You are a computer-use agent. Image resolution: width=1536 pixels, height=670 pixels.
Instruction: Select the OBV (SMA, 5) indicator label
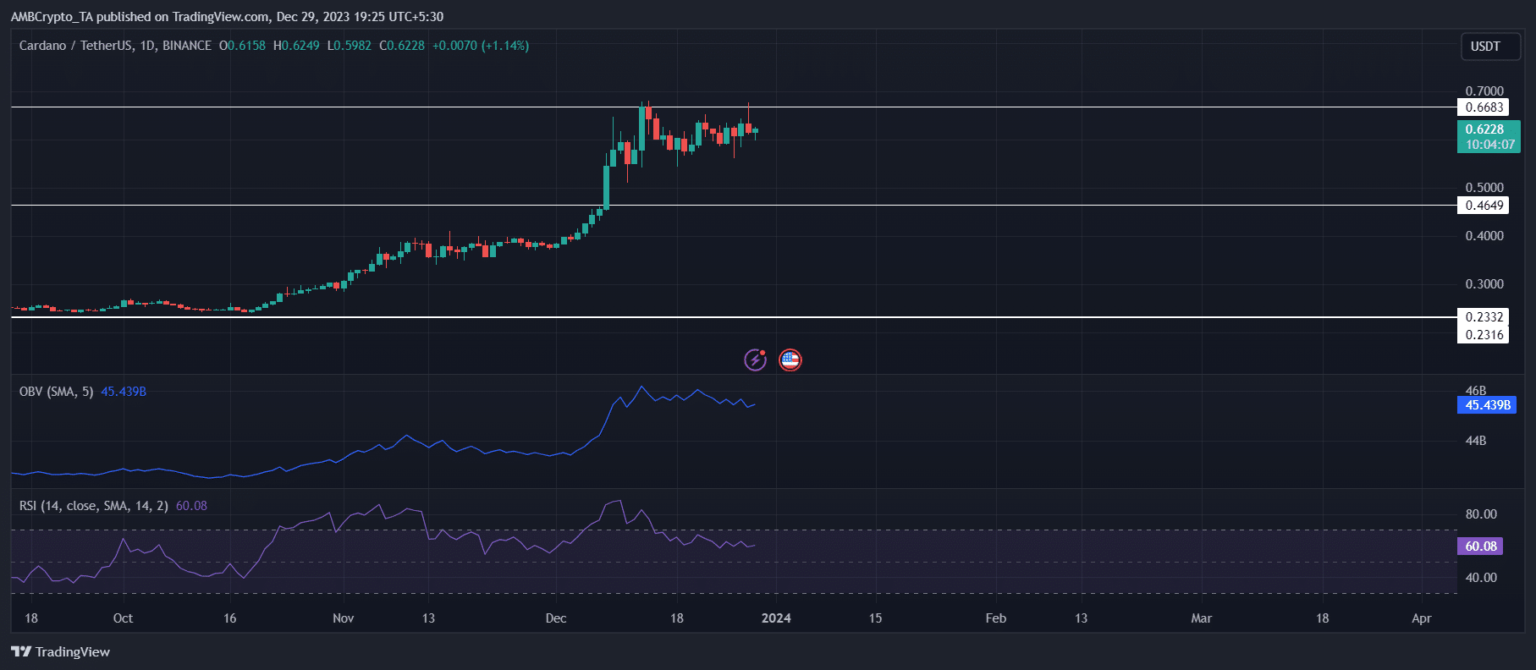56,391
